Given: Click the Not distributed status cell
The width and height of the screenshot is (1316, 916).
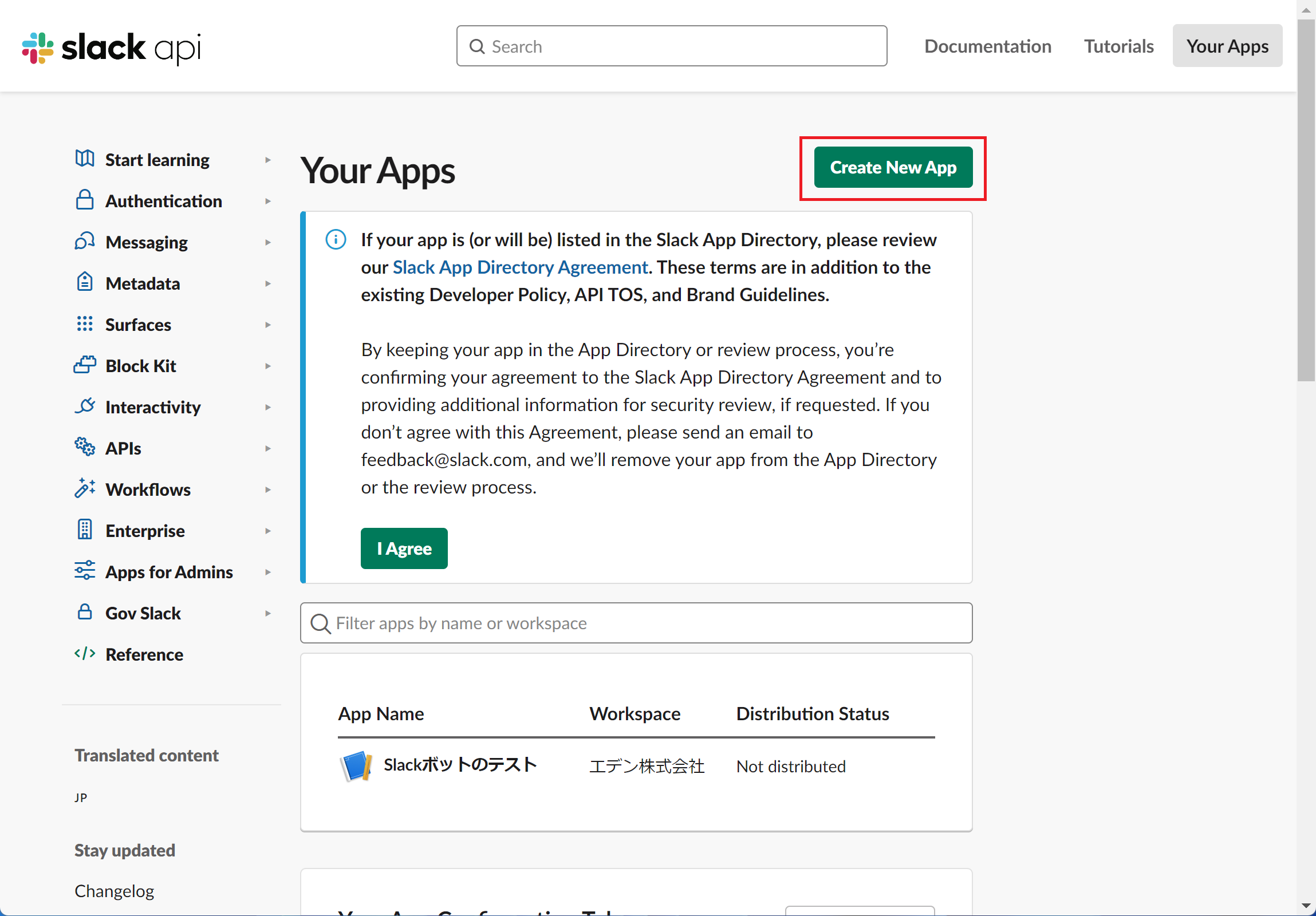Looking at the screenshot, I should [791, 767].
